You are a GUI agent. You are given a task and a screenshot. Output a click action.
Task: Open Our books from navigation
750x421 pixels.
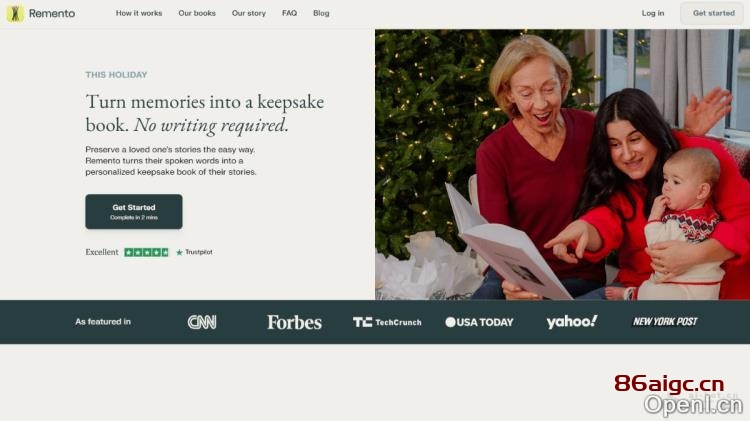point(197,13)
